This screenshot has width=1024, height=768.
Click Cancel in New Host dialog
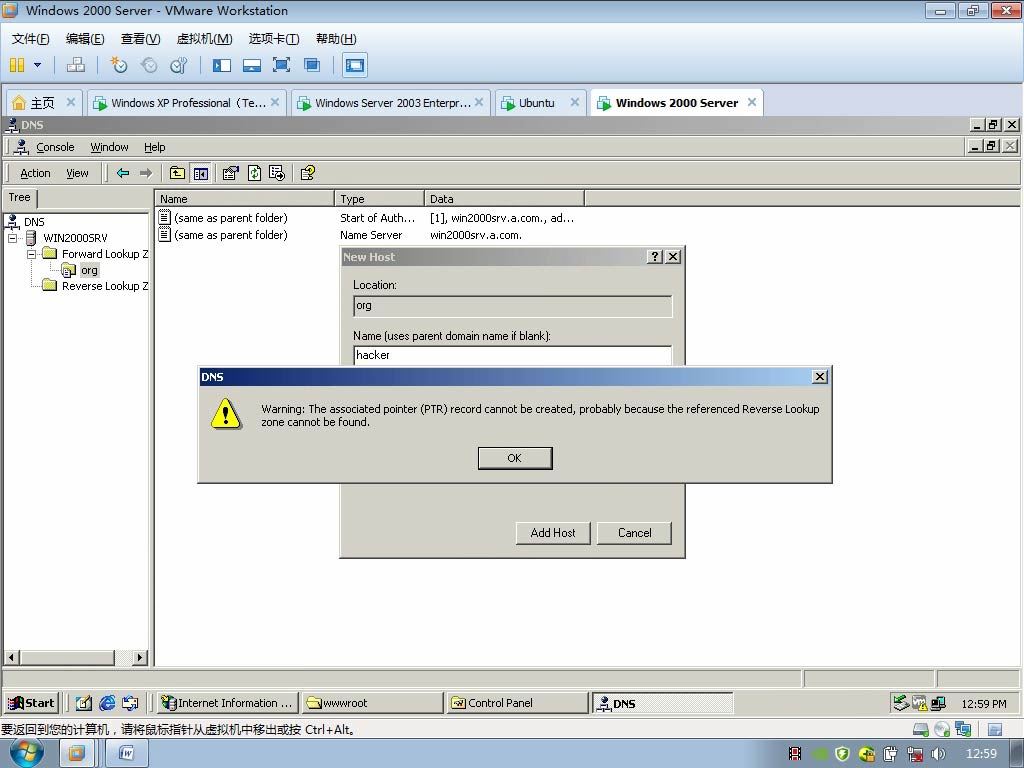634,533
